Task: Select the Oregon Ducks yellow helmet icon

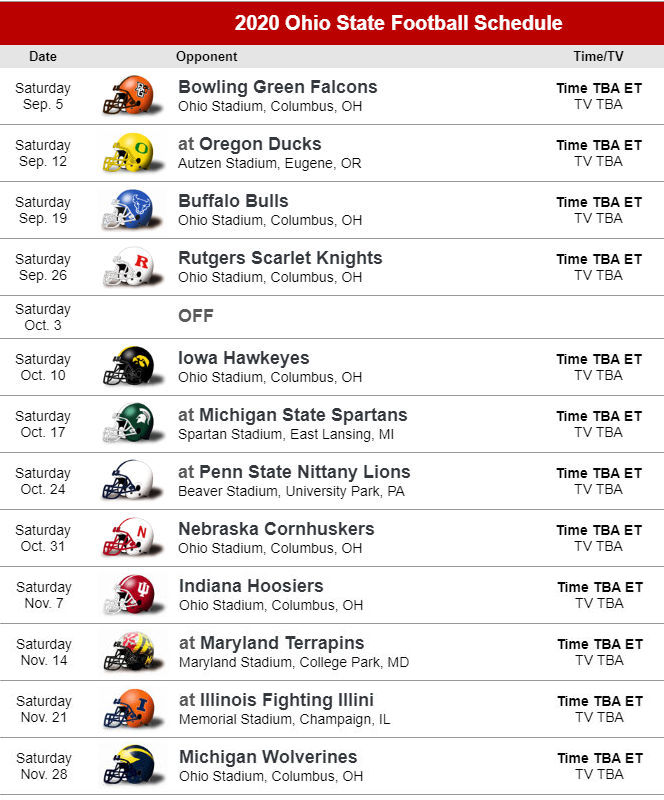Action: click(x=132, y=153)
